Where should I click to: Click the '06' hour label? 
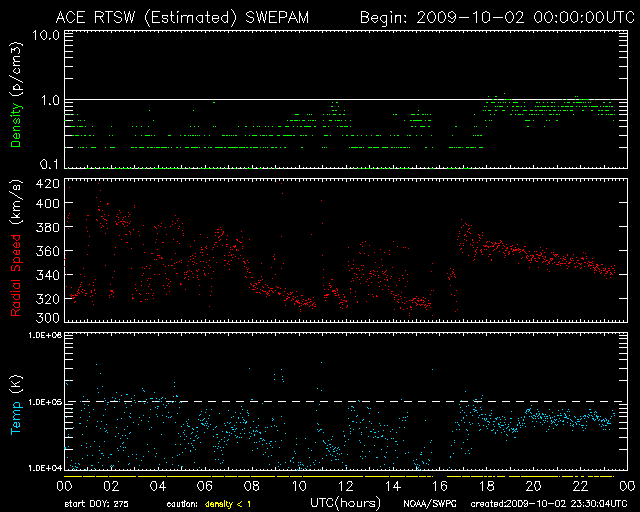tap(205, 486)
